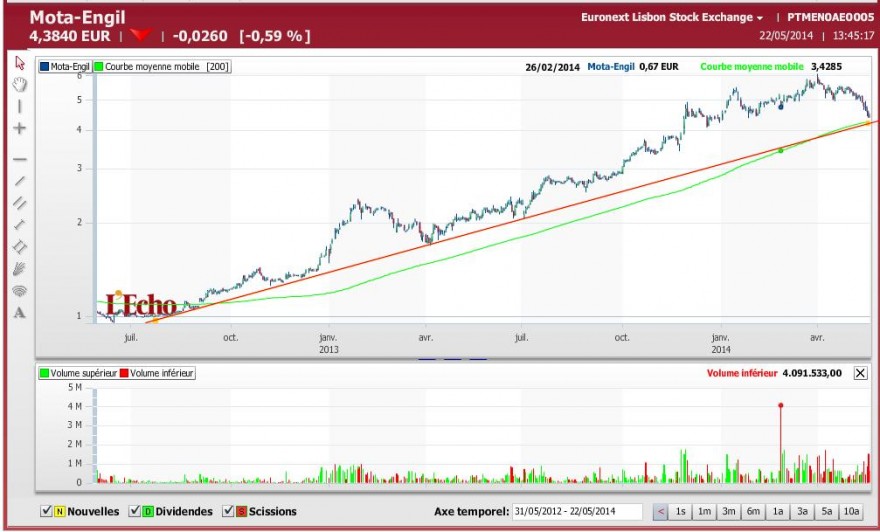Click the 3,4285 moving average value
This screenshot has width=880, height=532.
[x=826, y=67]
